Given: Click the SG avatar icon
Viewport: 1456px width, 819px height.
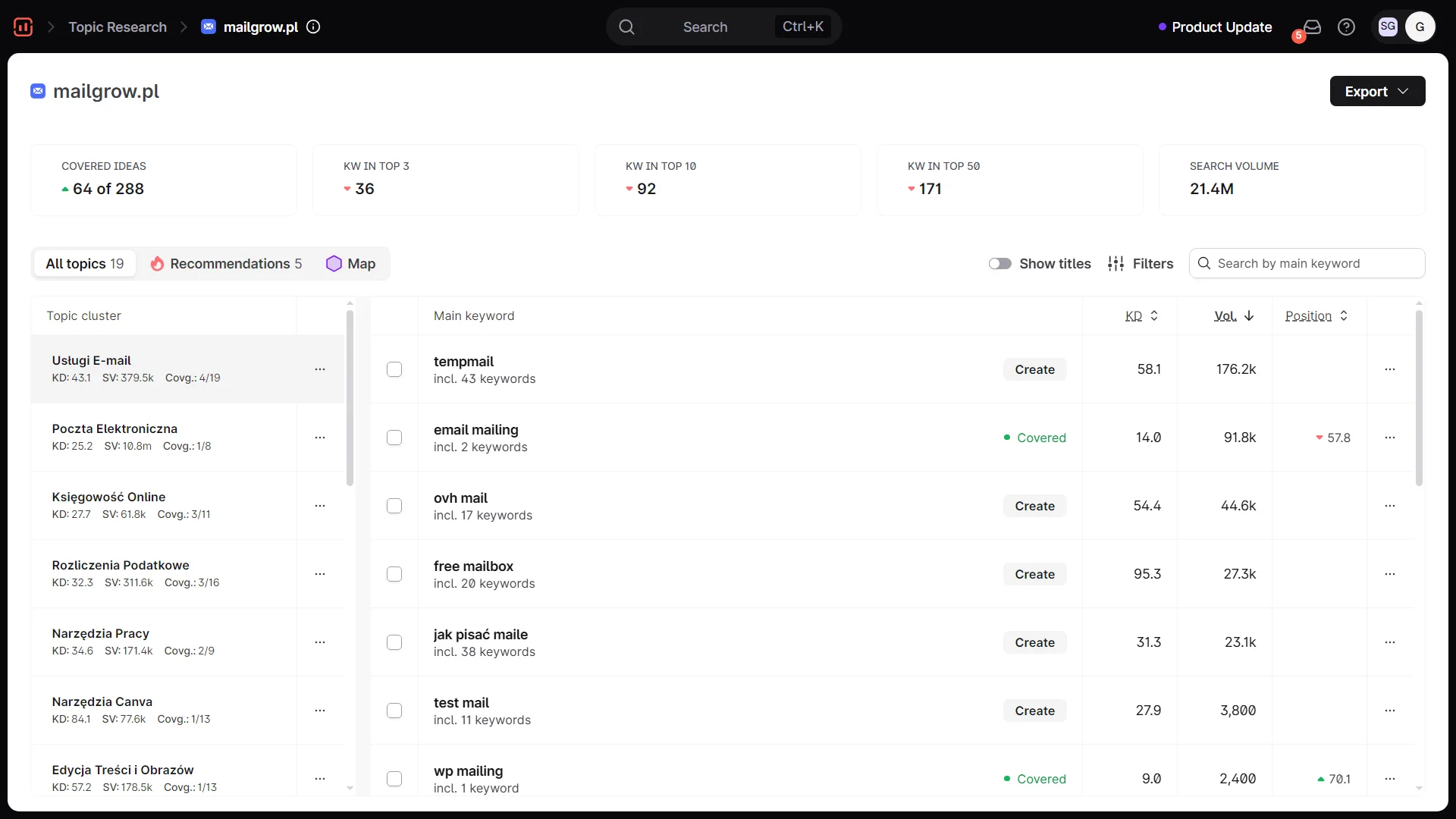Looking at the screenshot, I should [x=1388, y=27].
